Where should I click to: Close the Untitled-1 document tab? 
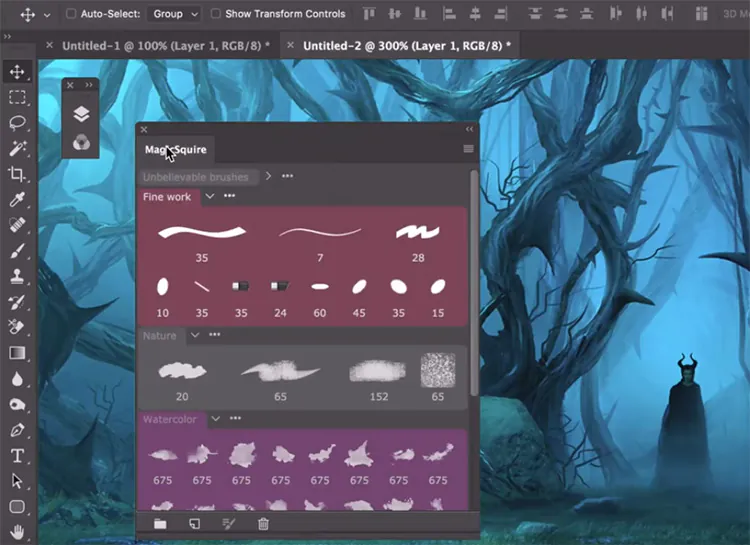49,45
